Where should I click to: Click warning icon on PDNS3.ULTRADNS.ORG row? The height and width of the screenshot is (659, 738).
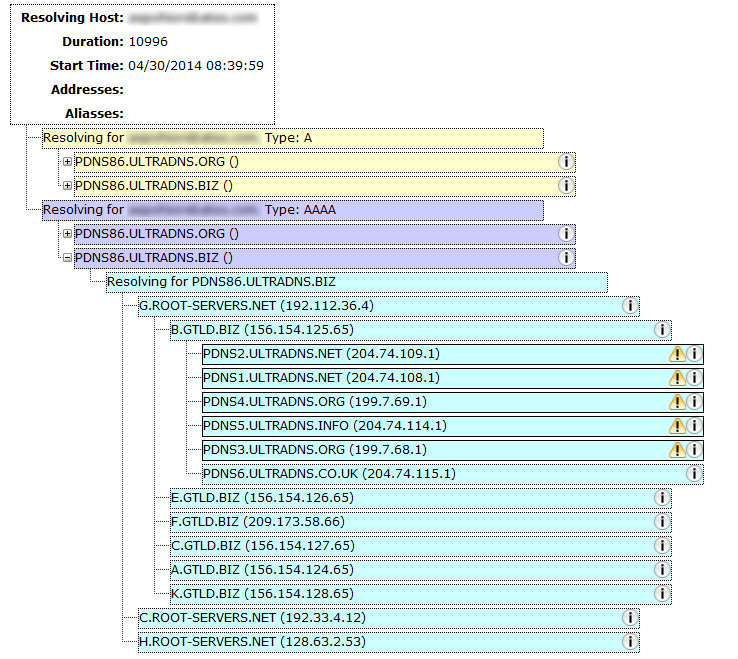tap(677, 450)
